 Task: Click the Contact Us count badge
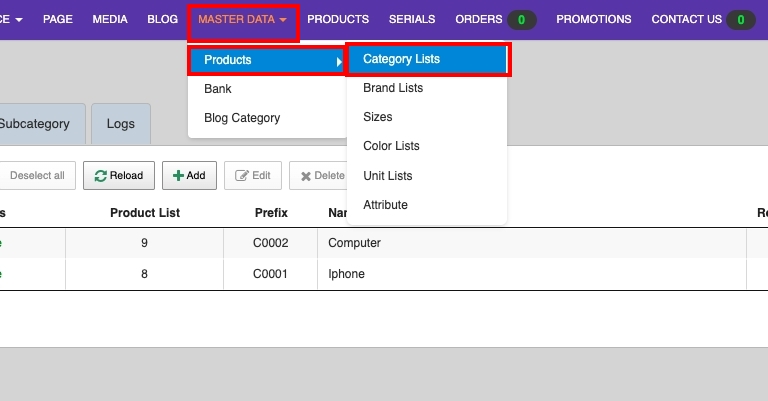(740, 19)
